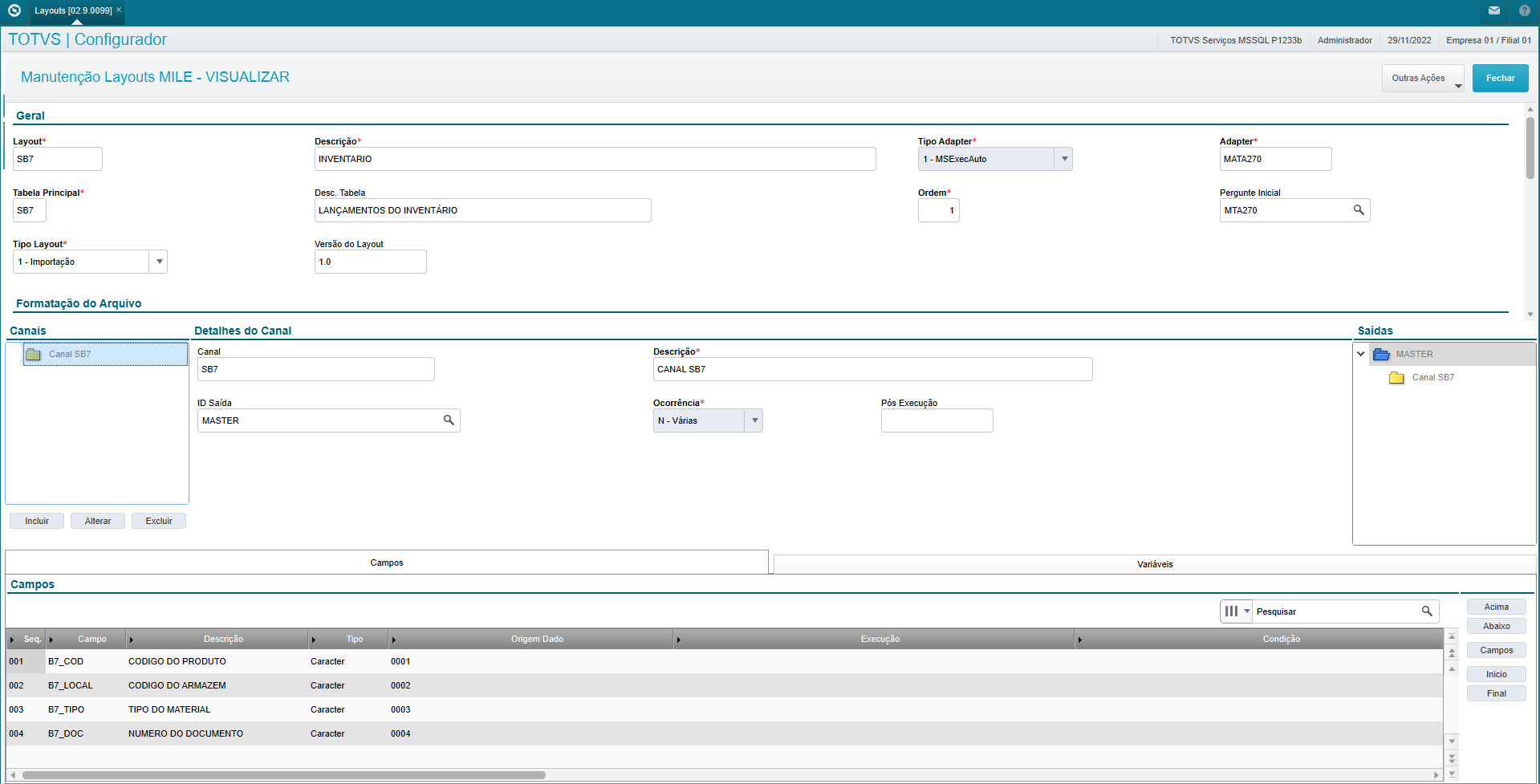The height and width of the screenshot is (784, 1540).
Task: Click the ID Saída lookup magnifier
Action: (x=449, y=420)
